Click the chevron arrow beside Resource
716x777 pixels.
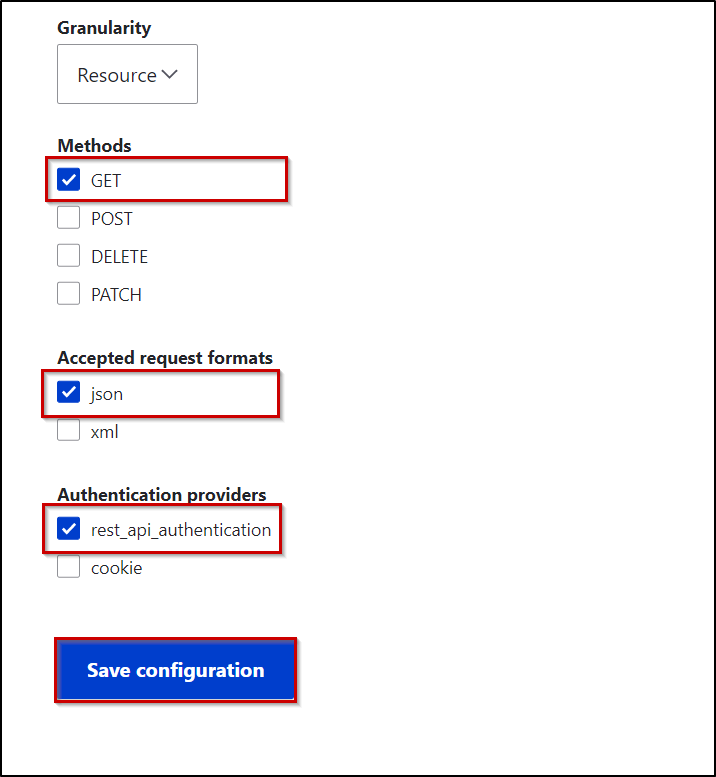169,74
